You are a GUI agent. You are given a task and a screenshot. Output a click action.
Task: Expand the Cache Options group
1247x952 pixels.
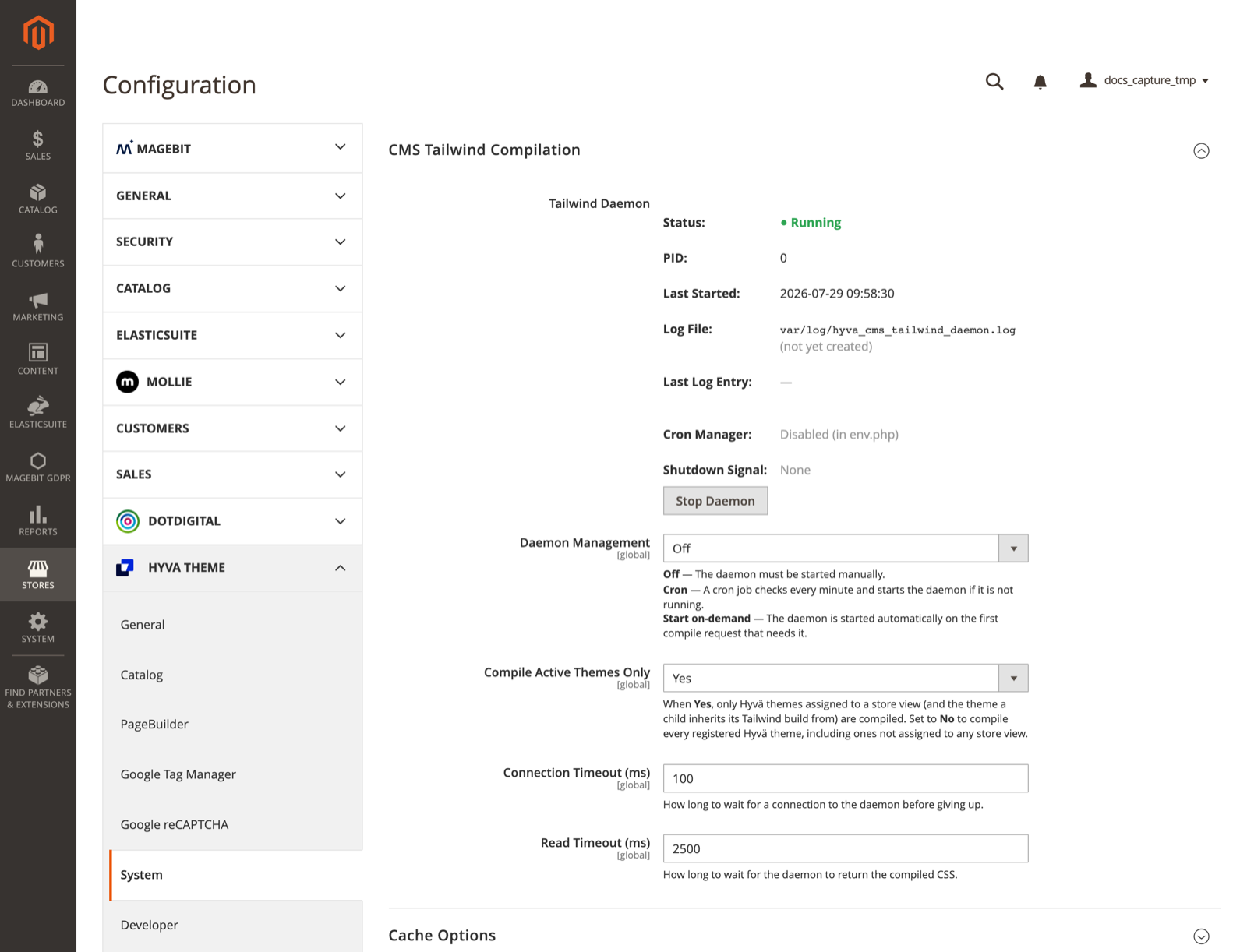pyautogui.click(x=1201, y=936)
